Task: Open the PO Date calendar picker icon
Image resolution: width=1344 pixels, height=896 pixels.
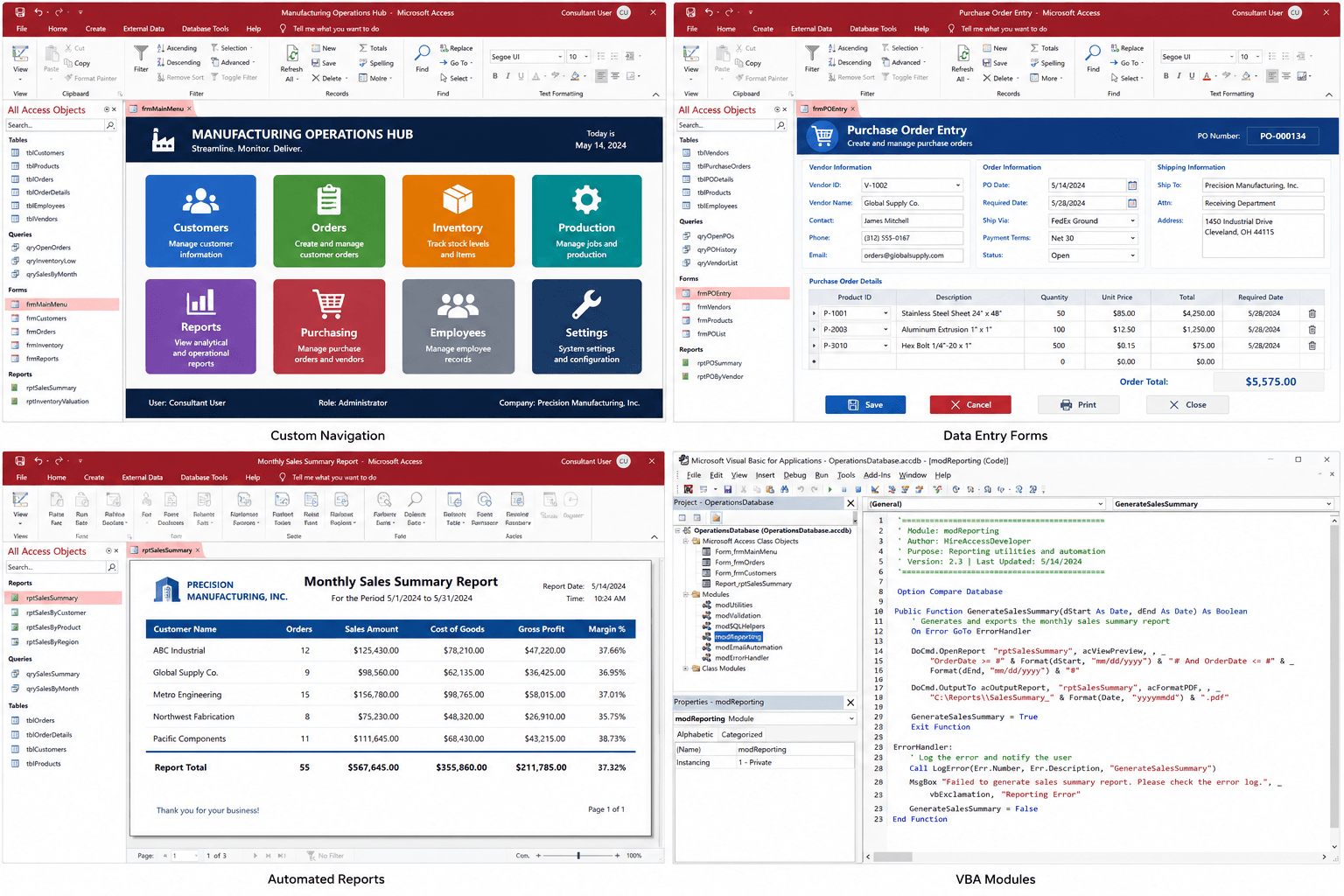Action: (1132, 185)
